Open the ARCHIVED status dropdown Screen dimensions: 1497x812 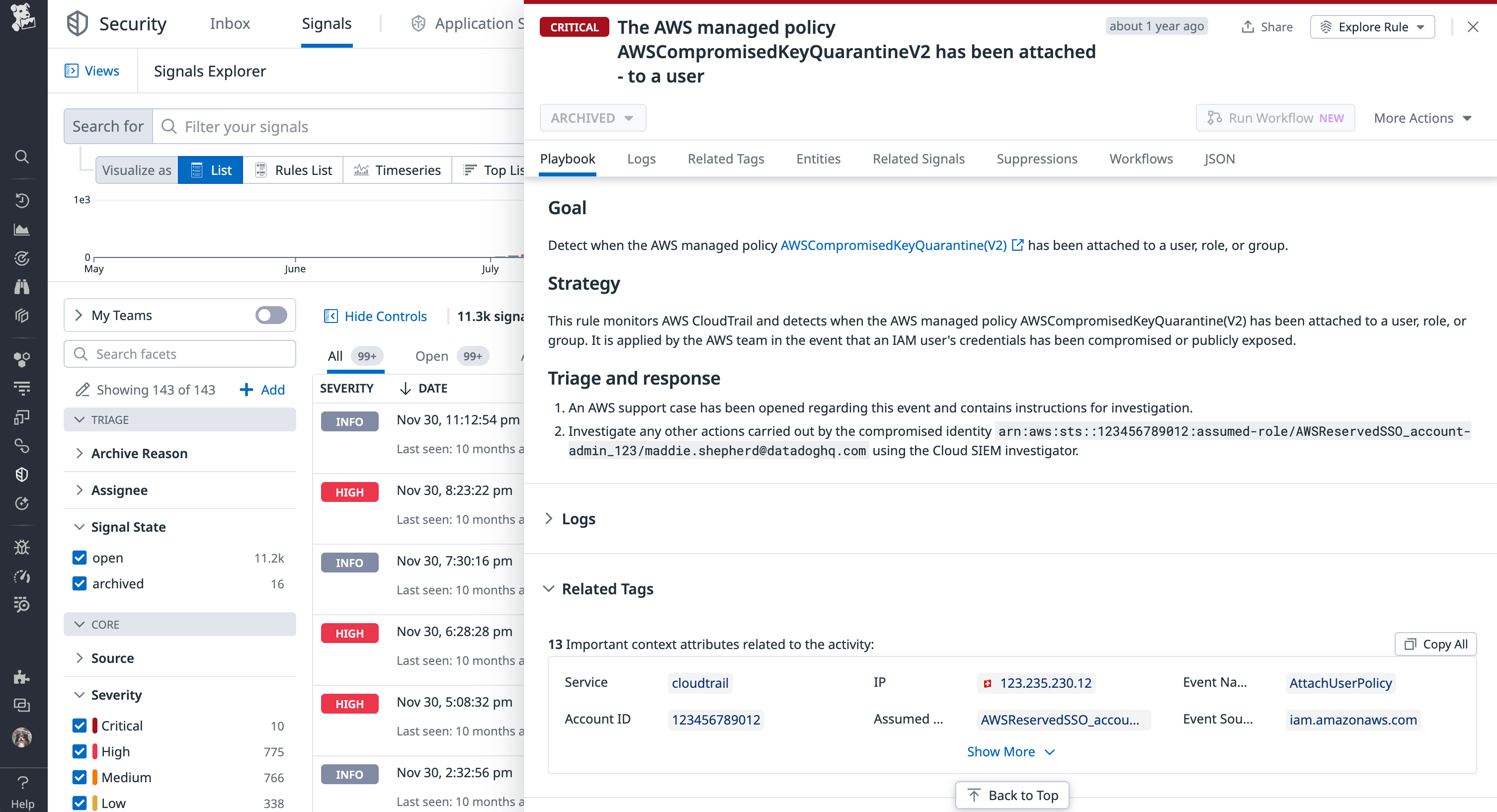(x=592, y=117)
